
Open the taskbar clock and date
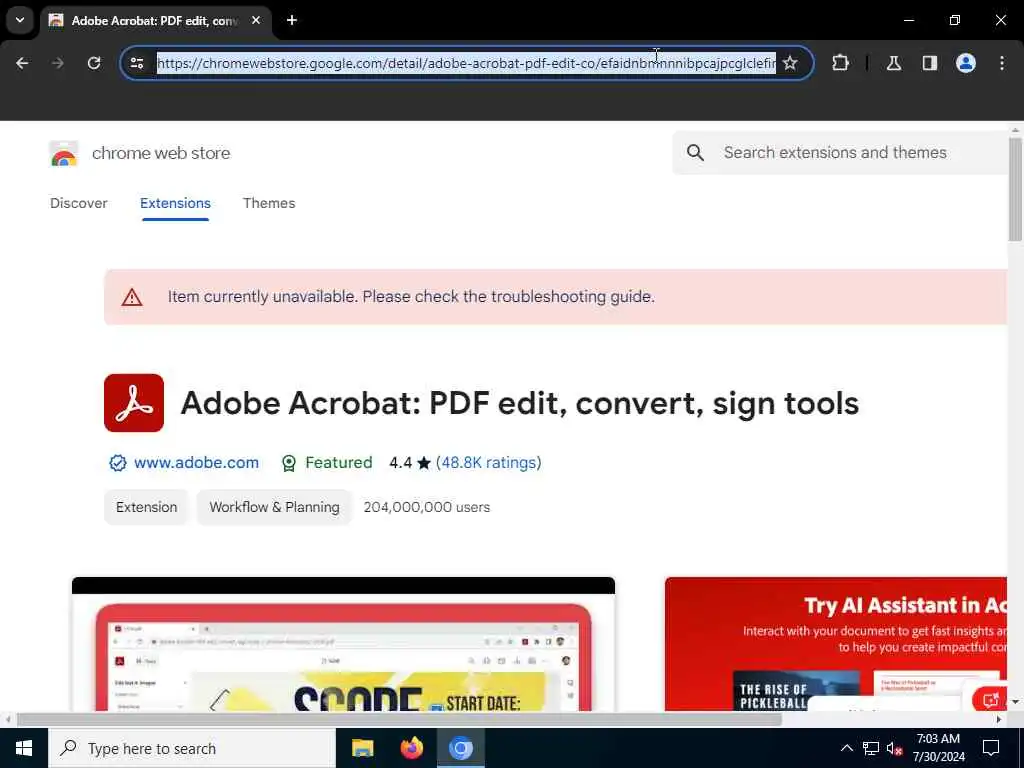[x=938, y=748]
